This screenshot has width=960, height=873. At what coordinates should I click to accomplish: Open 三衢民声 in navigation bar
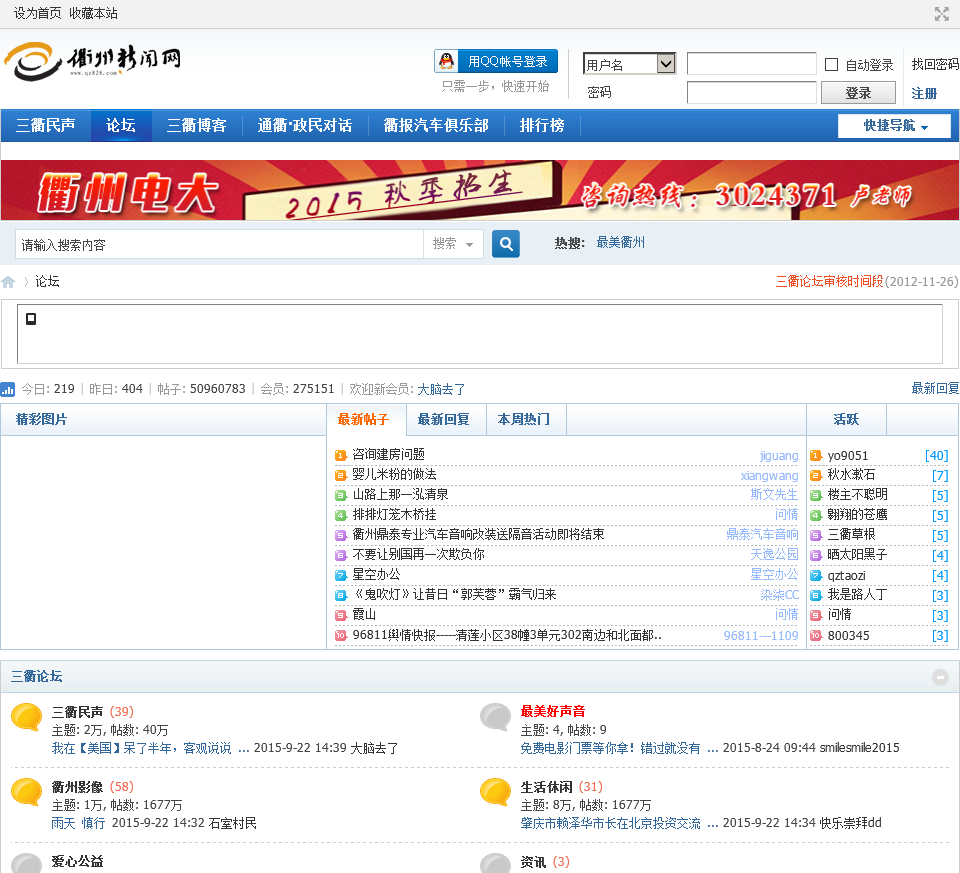click(45, 126)
